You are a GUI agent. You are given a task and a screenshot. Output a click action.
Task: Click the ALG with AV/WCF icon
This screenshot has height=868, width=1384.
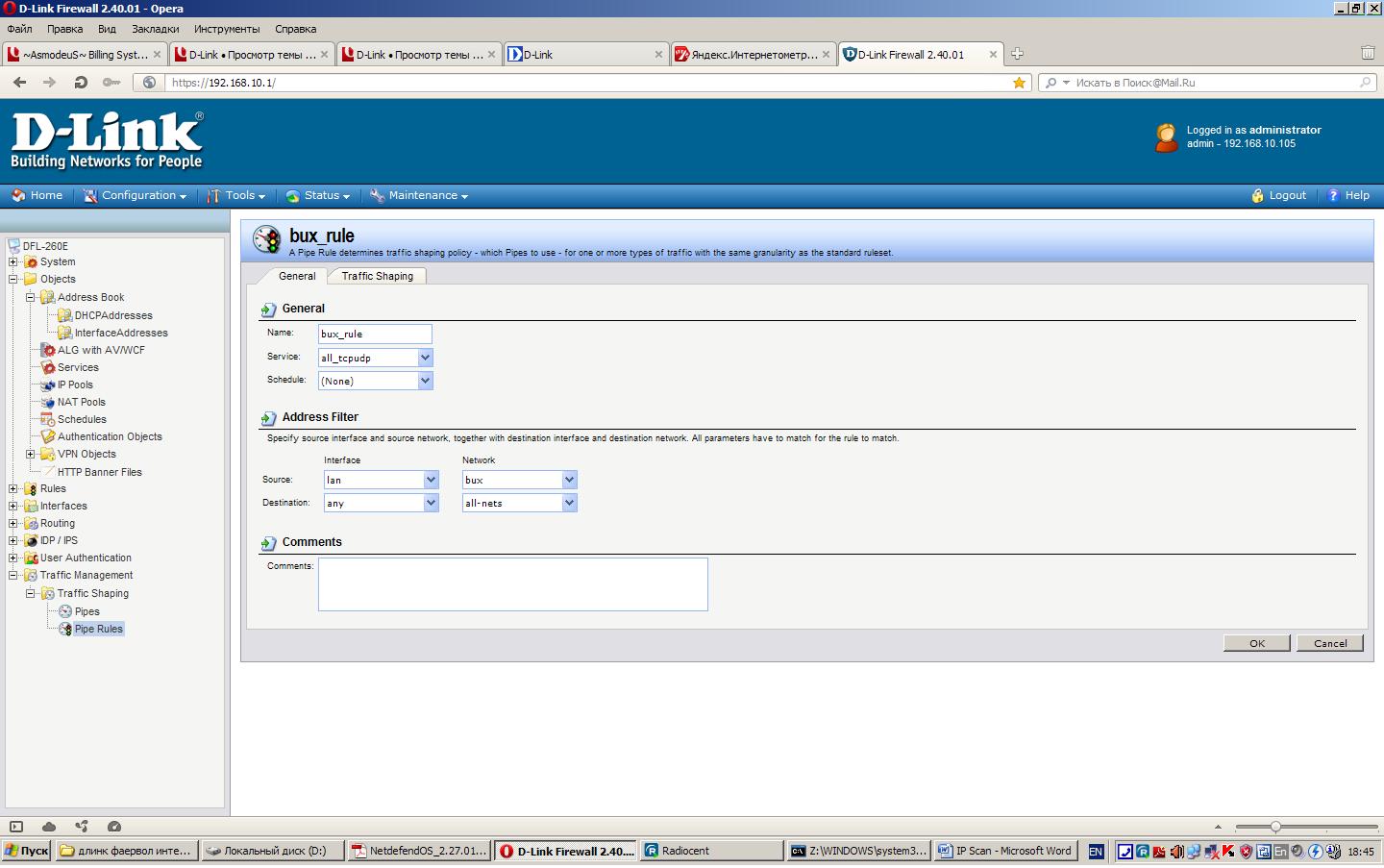[48, 350]
